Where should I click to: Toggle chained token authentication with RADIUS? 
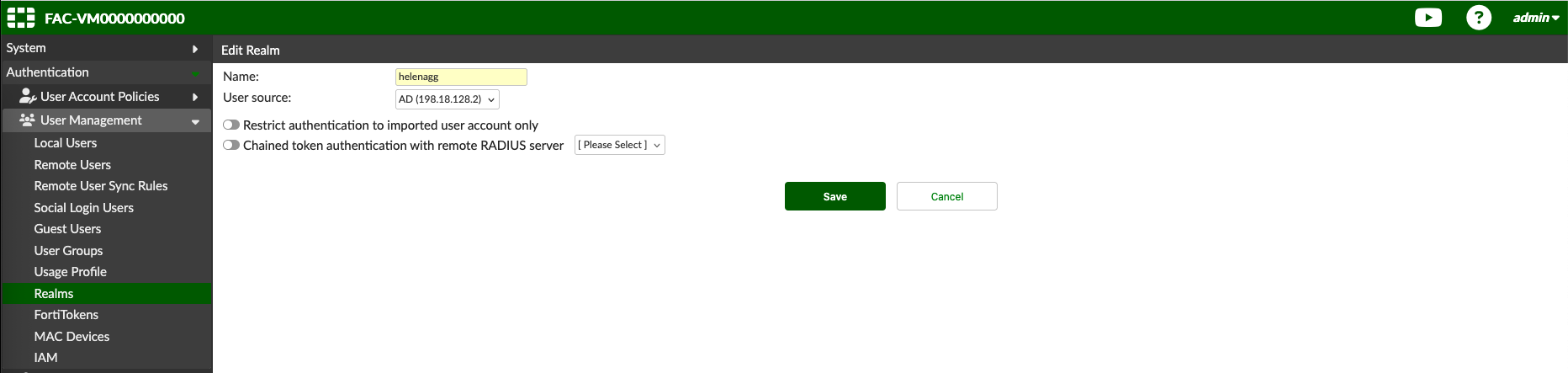pyautogui.click(x=231, y=145)
